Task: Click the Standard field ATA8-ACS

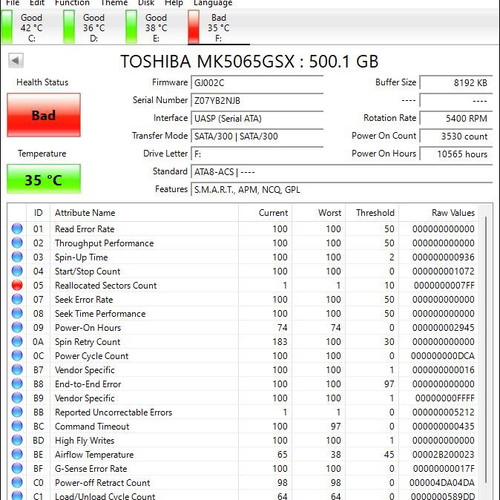Action: tap(342, 172)
